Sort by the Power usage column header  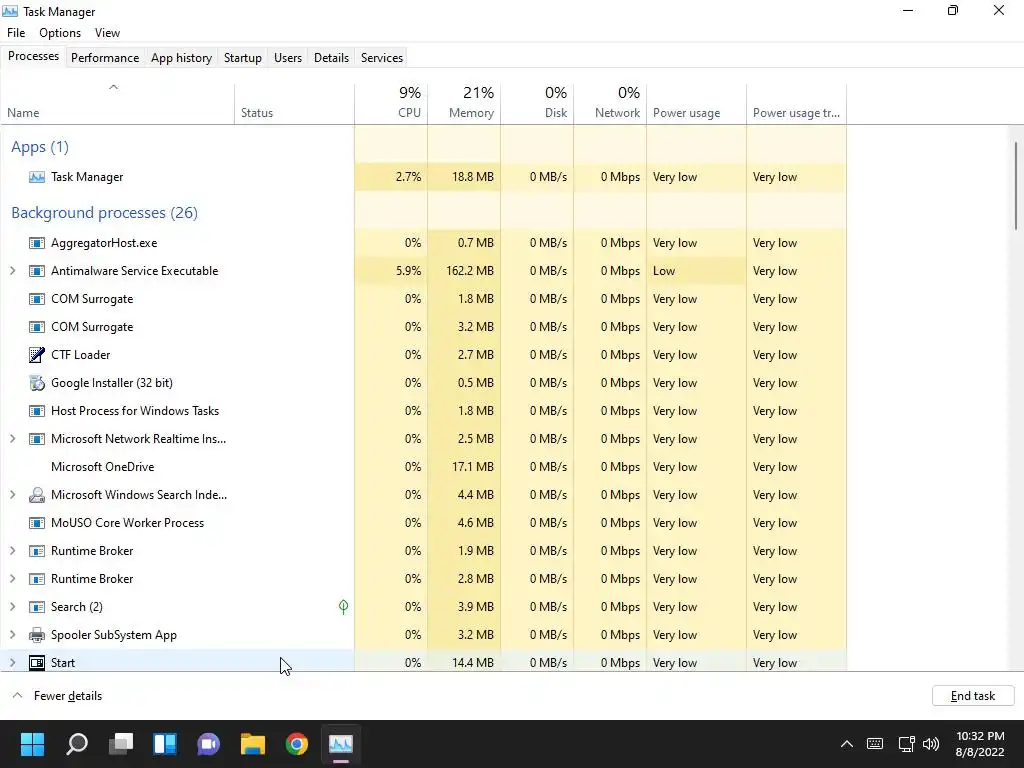pos(696,103)
